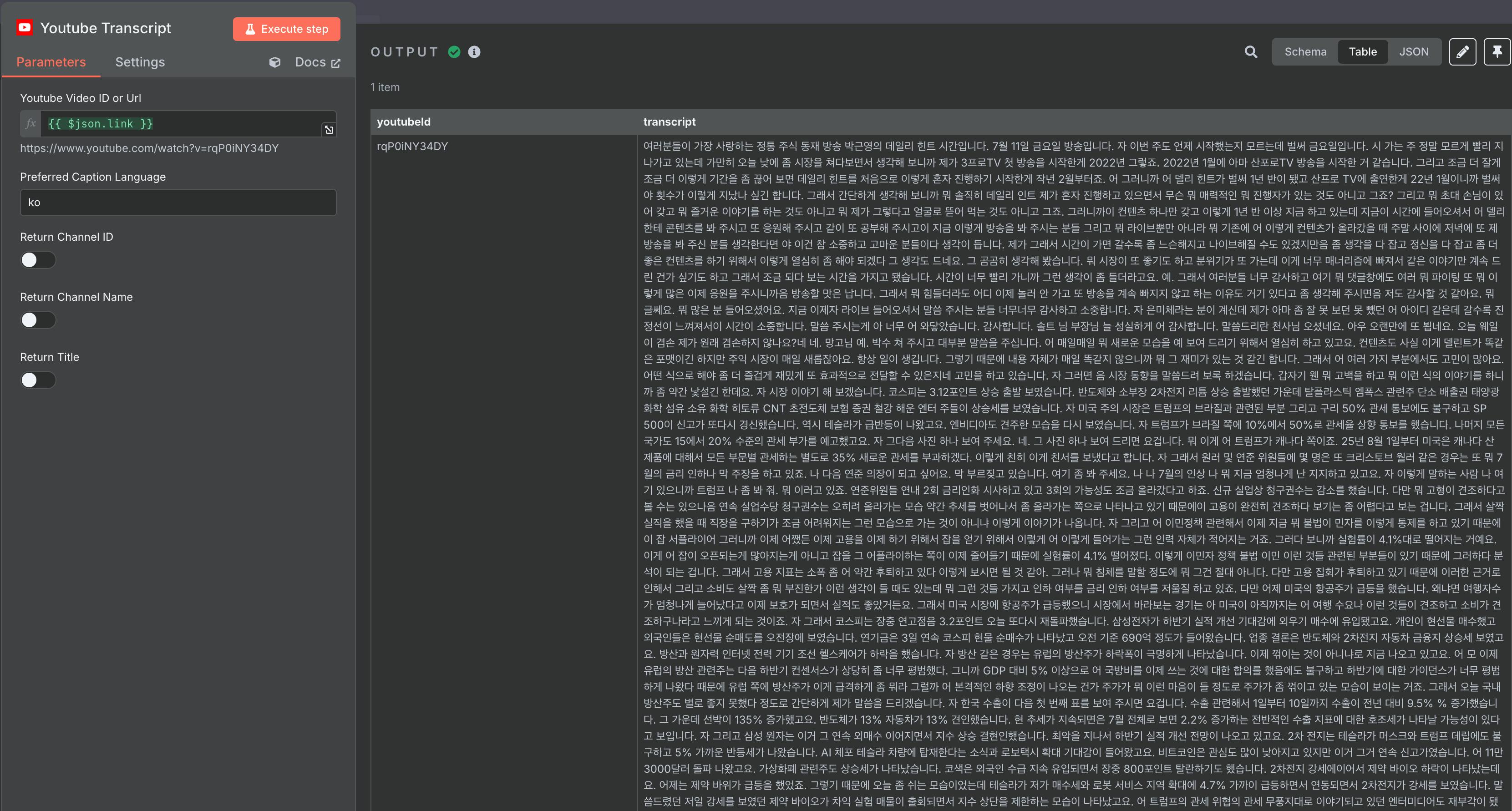Click the {{ $json.link }} expression field
Screen dimensions: 1512x811
pyautogui.click(x=182, y=124)
